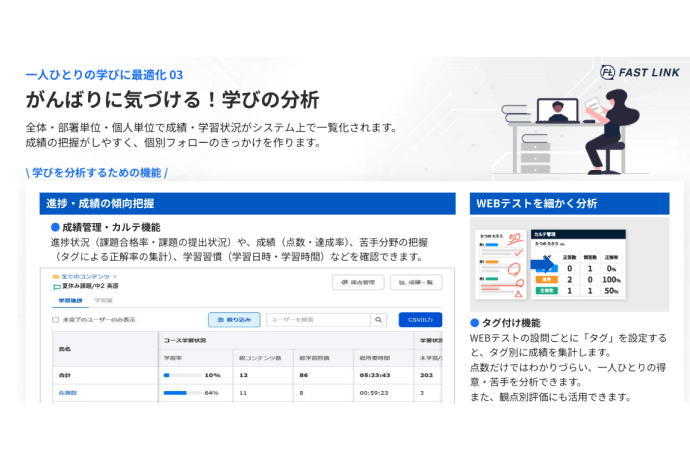Click the WEBテストを細かく分析 header bar

click(x=569, y=203)
